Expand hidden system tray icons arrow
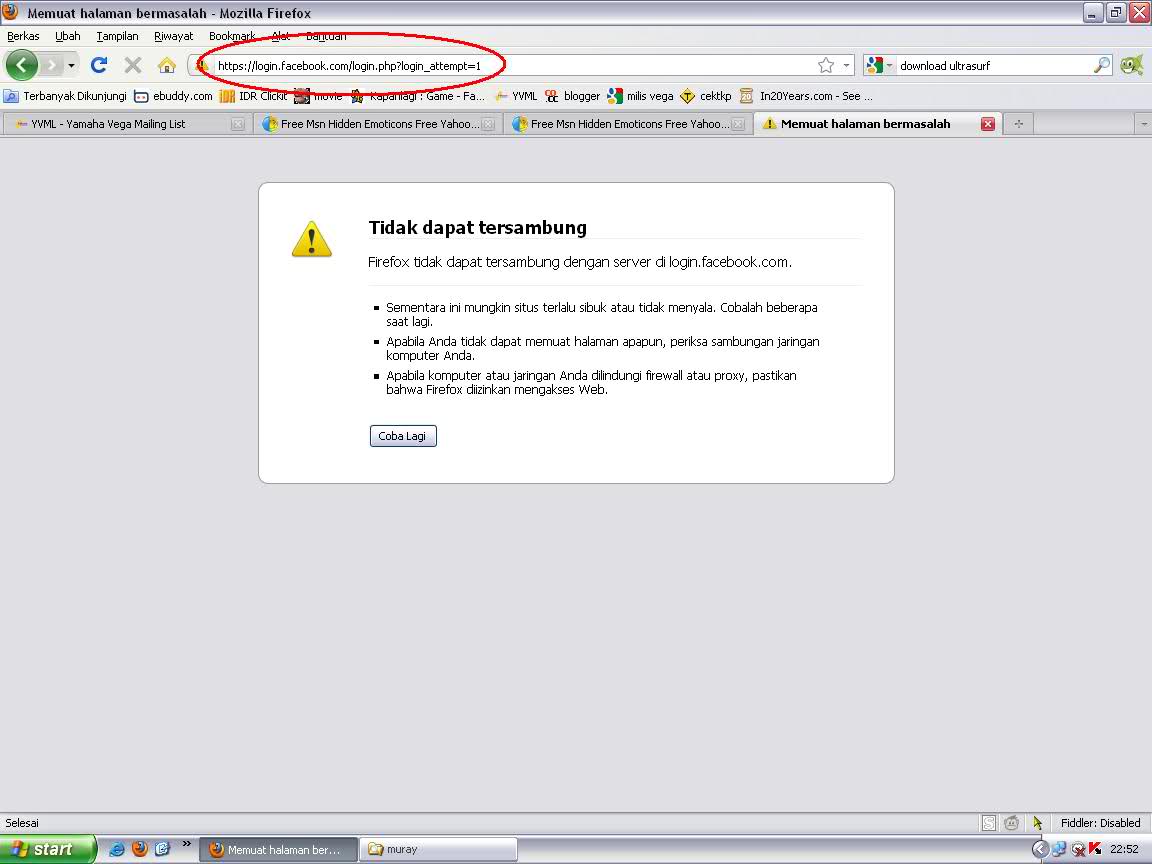The image size is (1152, 864). 1040,849
